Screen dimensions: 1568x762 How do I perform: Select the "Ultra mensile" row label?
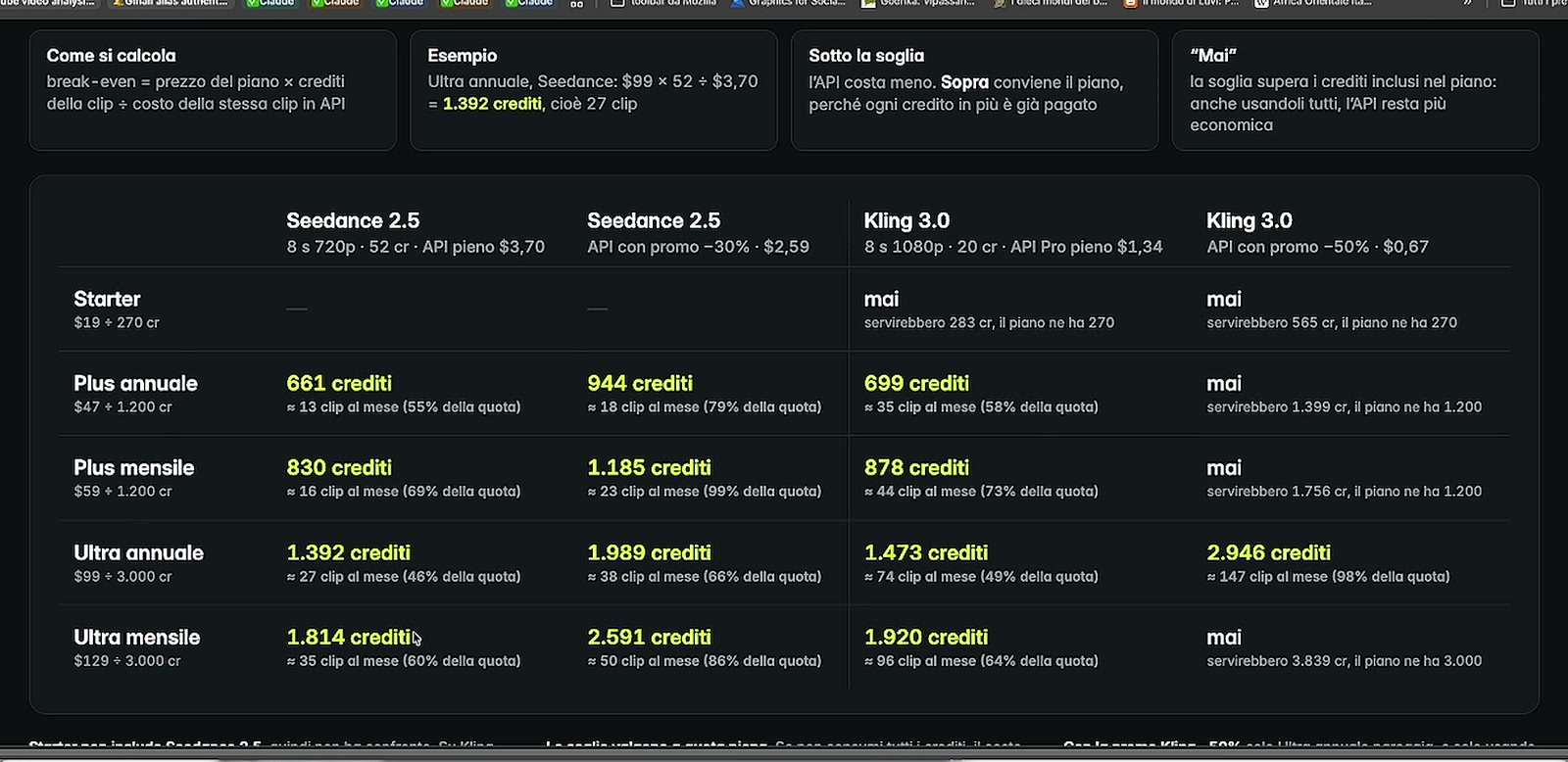tap(136, 638)
